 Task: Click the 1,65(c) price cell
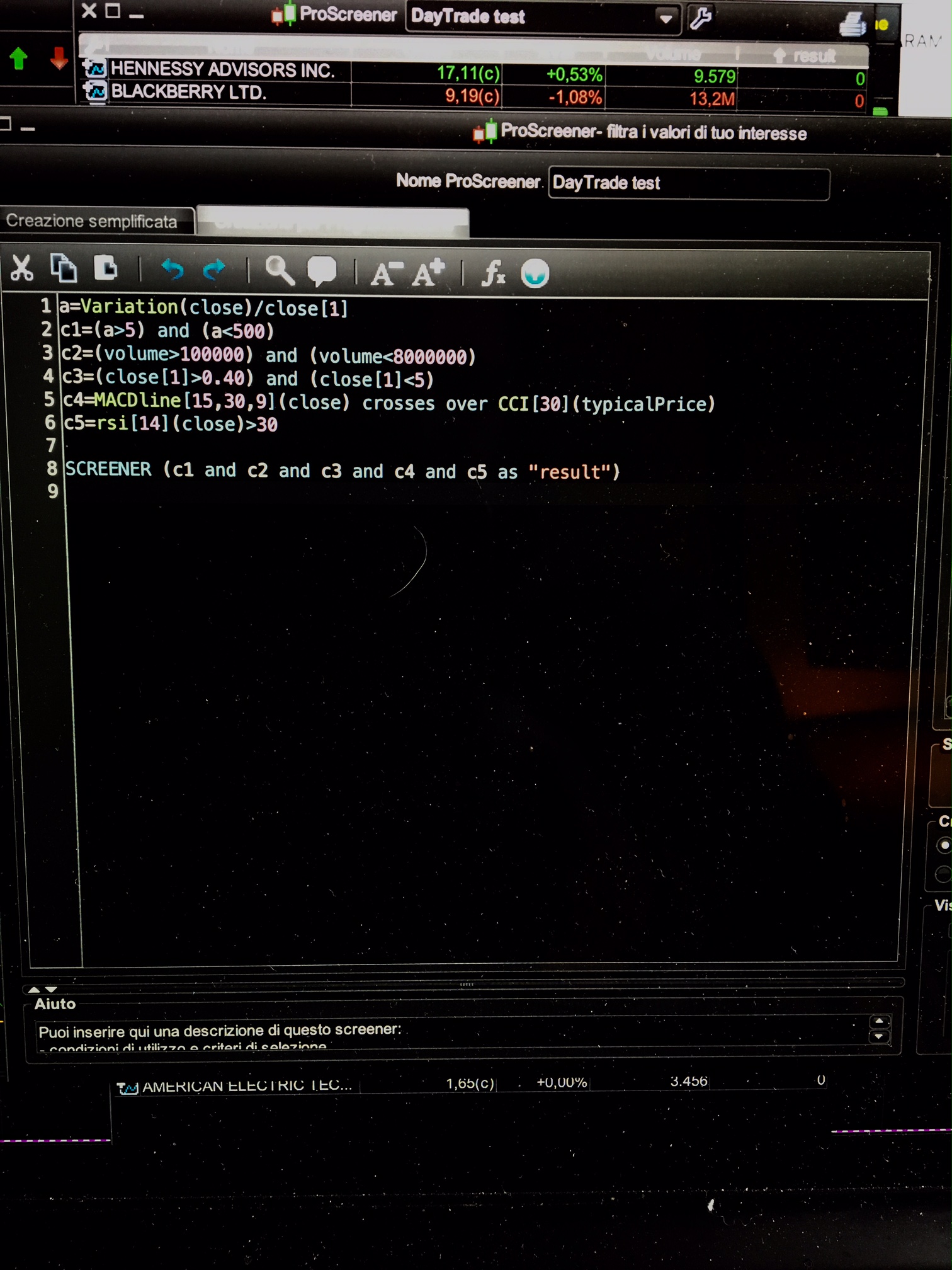coord(470,1084)
